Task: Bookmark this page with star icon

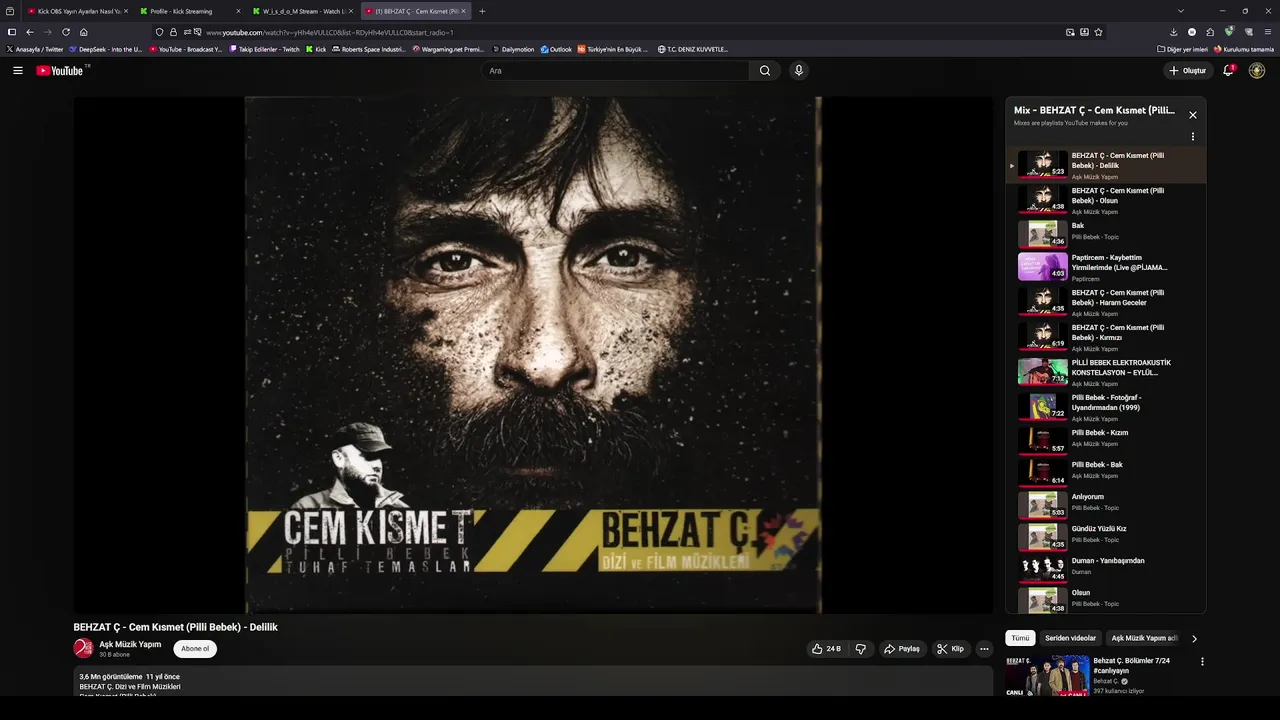Action: coord(1098,32)
